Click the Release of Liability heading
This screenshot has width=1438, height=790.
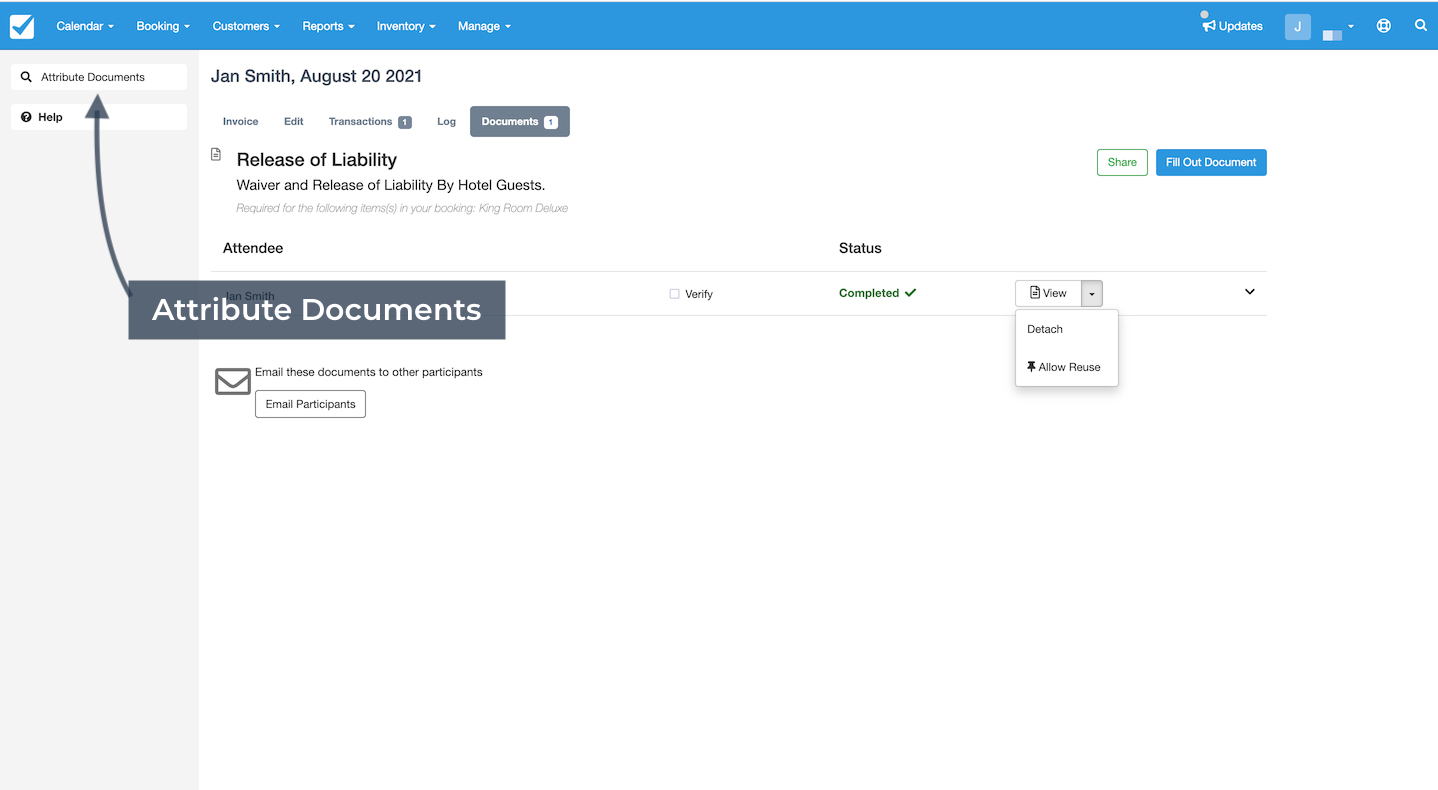(316, 160)
